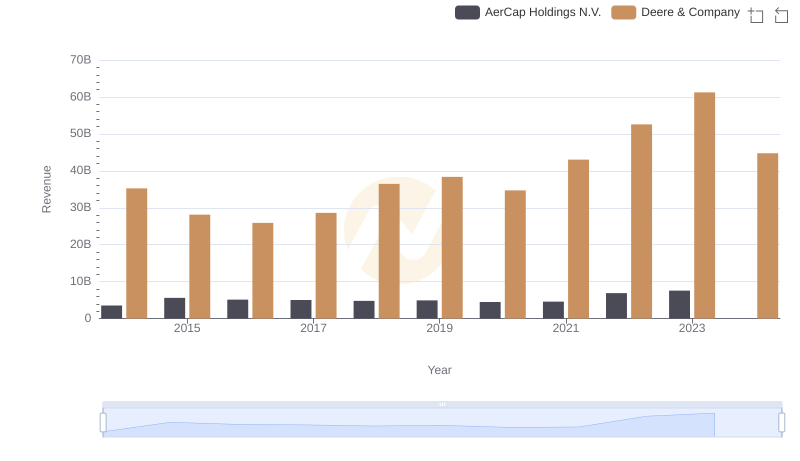Click the Deere & Company bar for 2023

pos(705,206)
